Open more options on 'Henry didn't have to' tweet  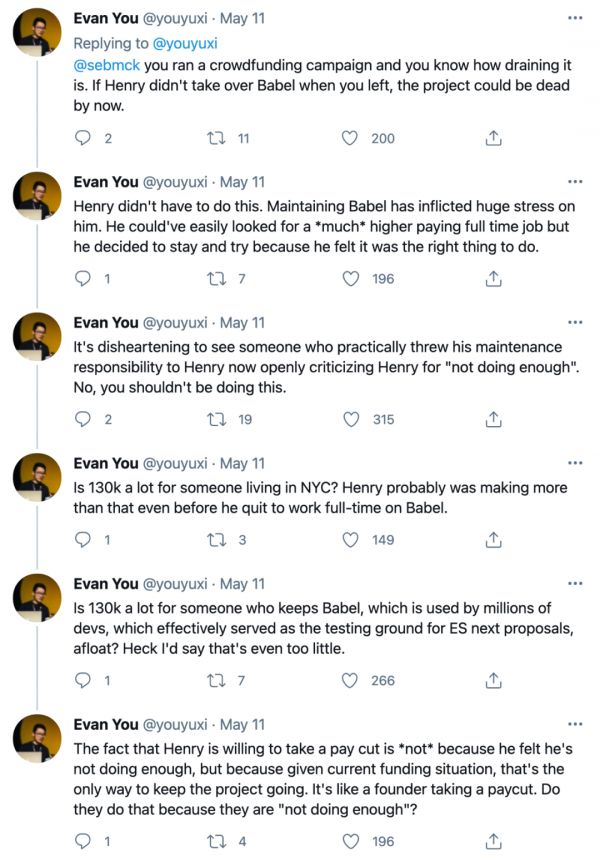click(574, 182)
